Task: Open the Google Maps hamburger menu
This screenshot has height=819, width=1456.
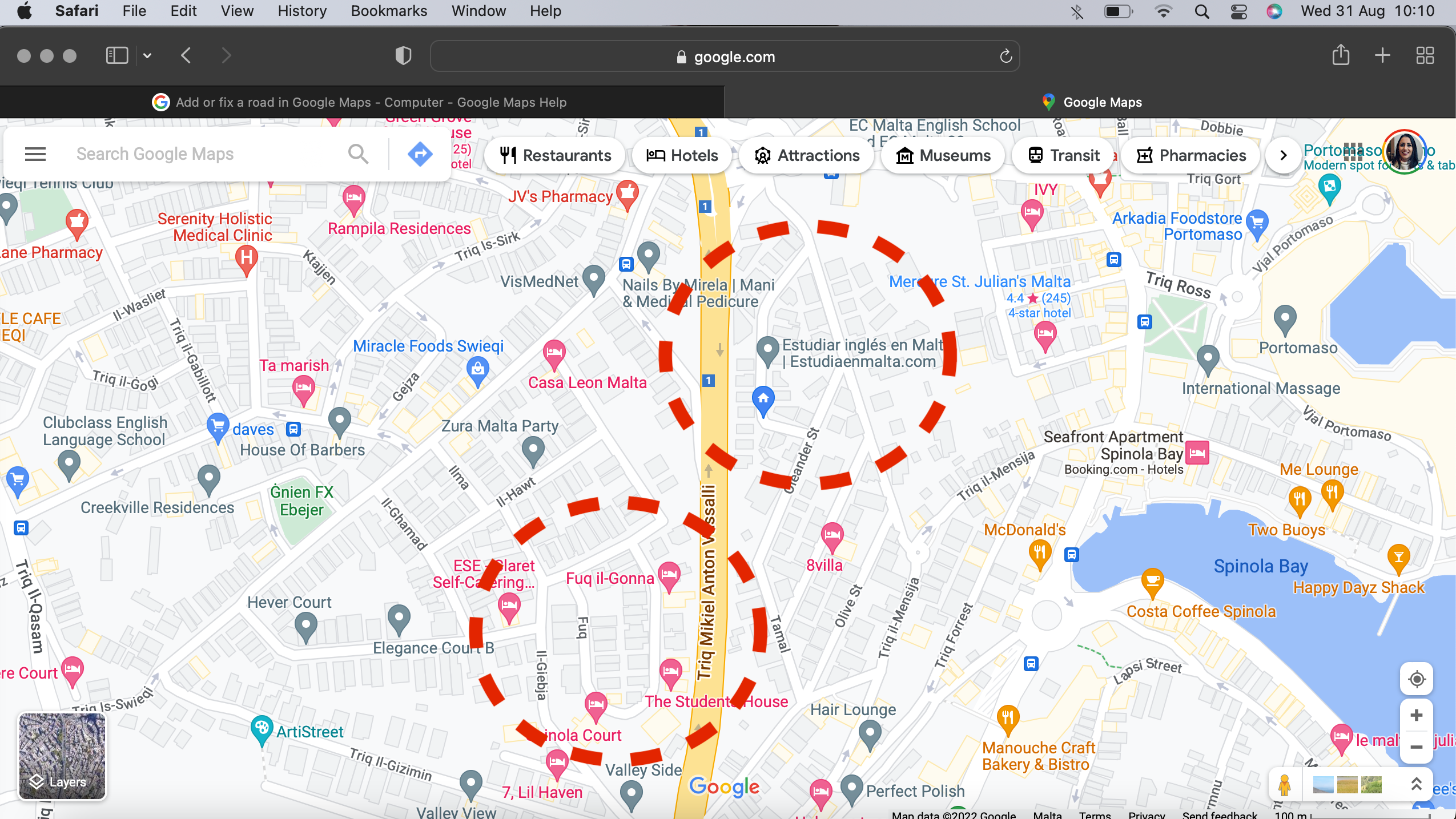Action: point(35,154)
